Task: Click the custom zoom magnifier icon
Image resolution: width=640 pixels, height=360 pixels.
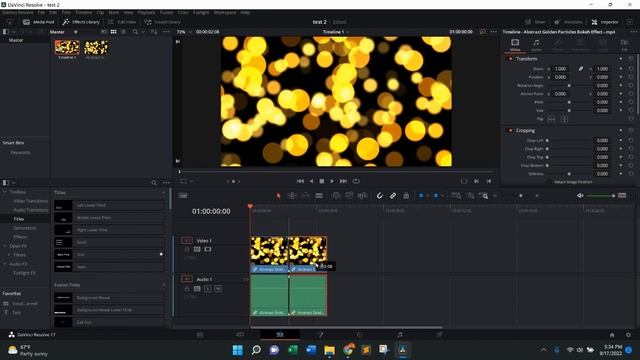Action: 484,196
